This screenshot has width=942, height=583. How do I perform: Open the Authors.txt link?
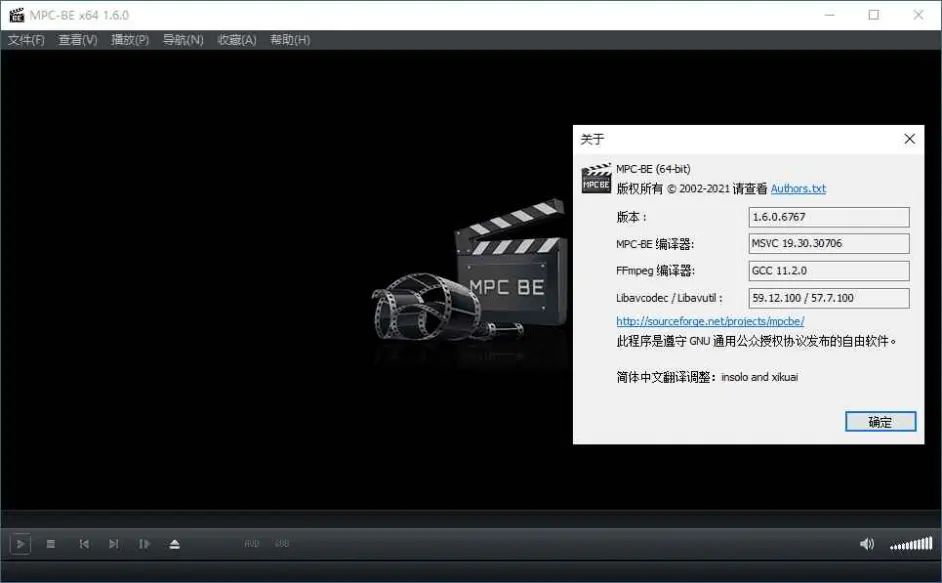[797, 188]
